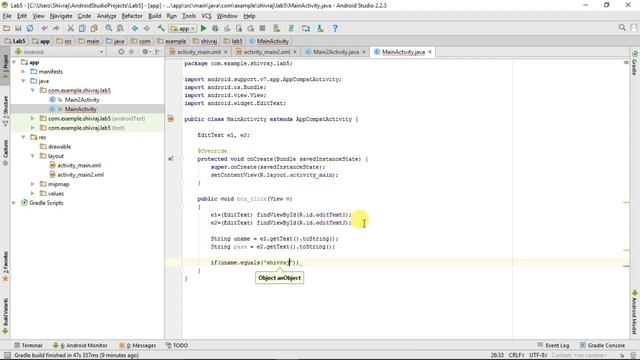The width and height of the screenshot is (640, 360).
Task: Open the Structure side tab
Action: pyautogui.click(x=5, y=110)
